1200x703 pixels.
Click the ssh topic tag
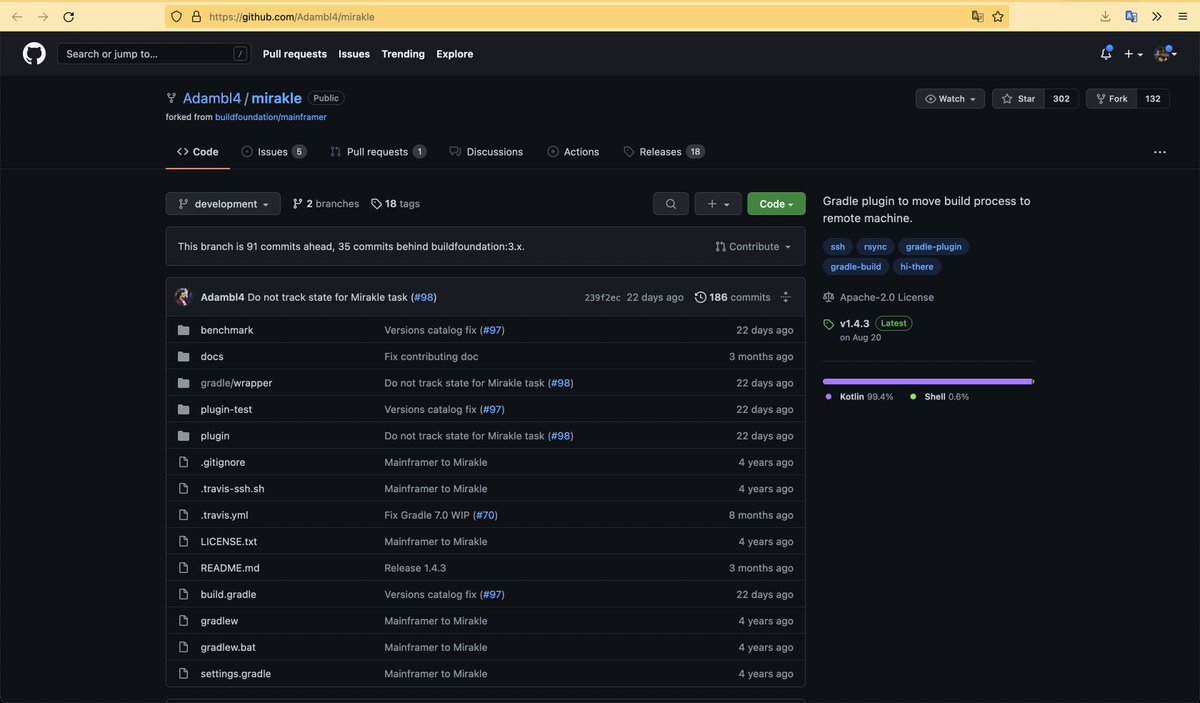(x=838, y=247)
